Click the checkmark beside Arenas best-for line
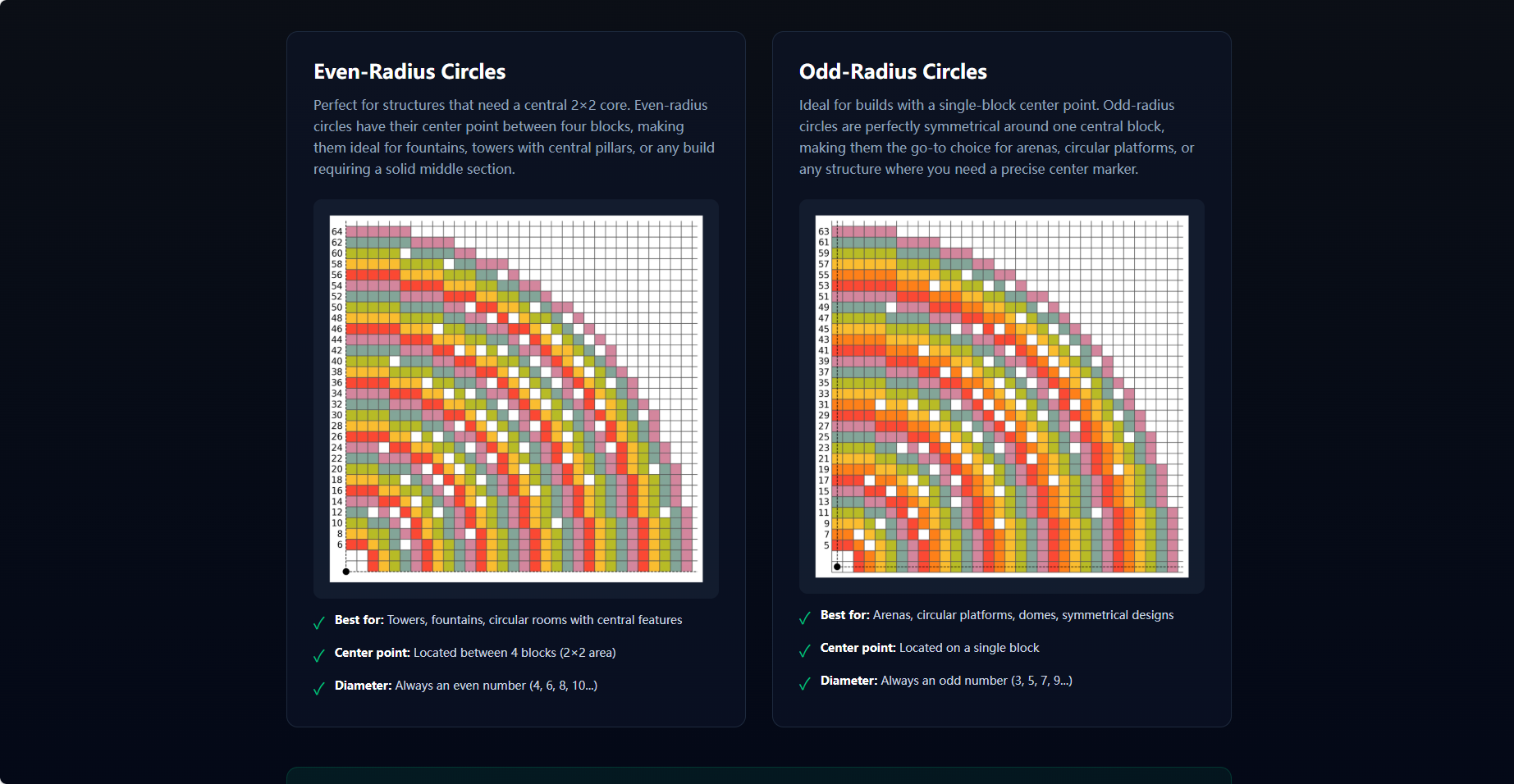 [x=804, y=618]
